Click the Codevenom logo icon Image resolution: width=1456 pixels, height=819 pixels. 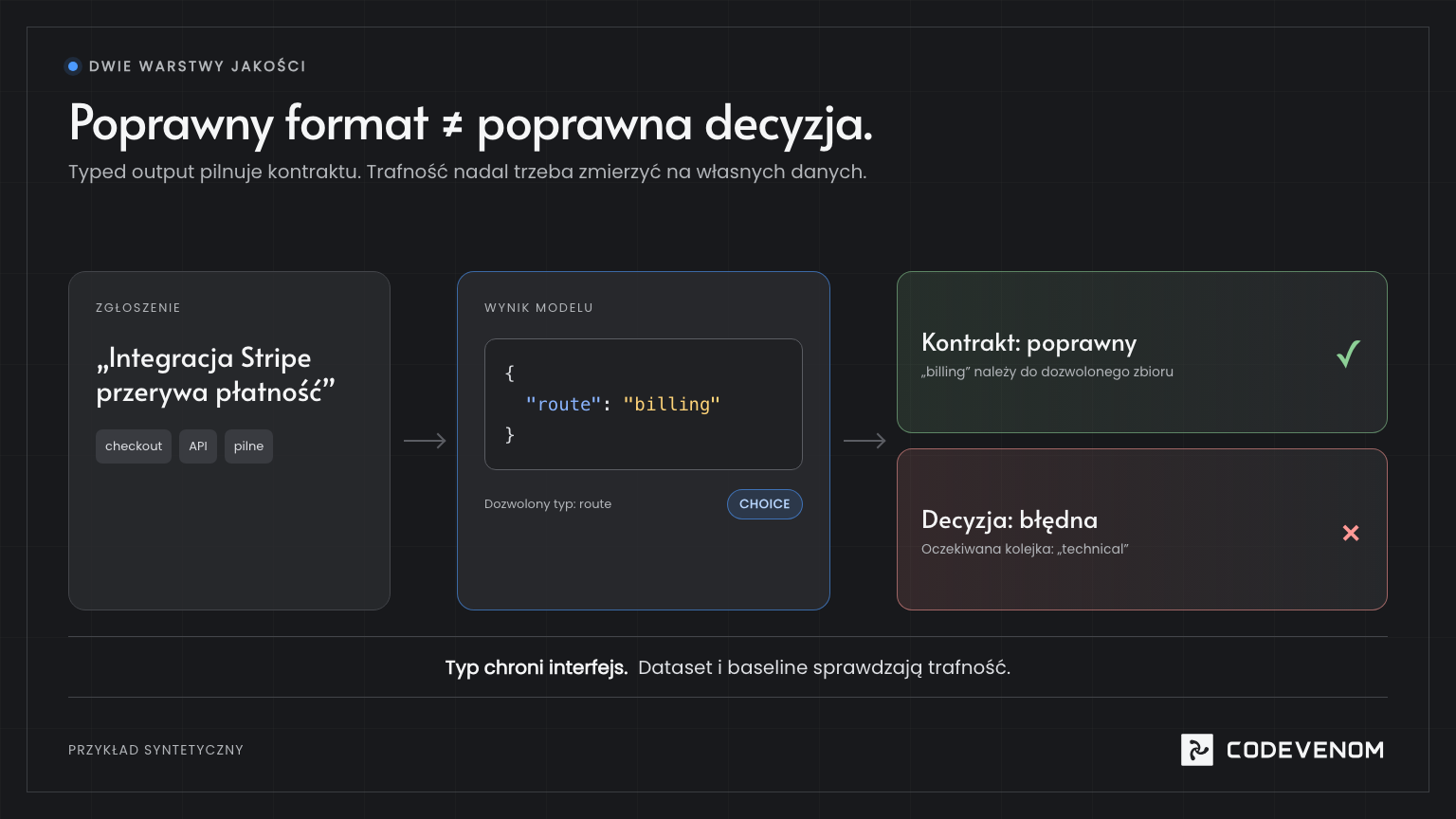click(1196, 750)
